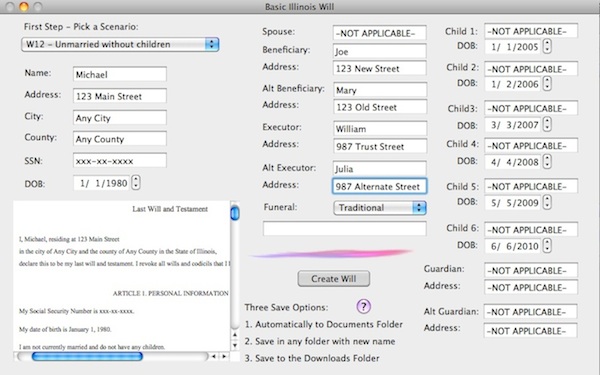The width and height of the screenshot is (600, 375).
Task: Click the Child 4 name field
Action: pyautogui.click(x=531, y=146)
